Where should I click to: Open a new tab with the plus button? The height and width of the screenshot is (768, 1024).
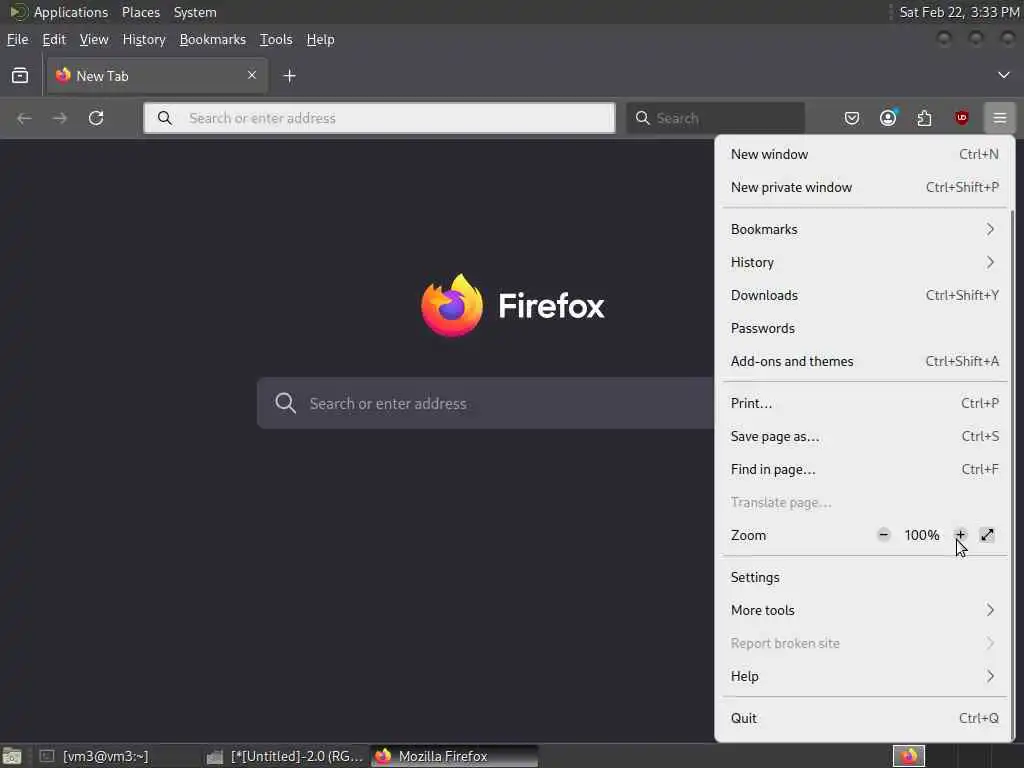click(x=289, y=76)
